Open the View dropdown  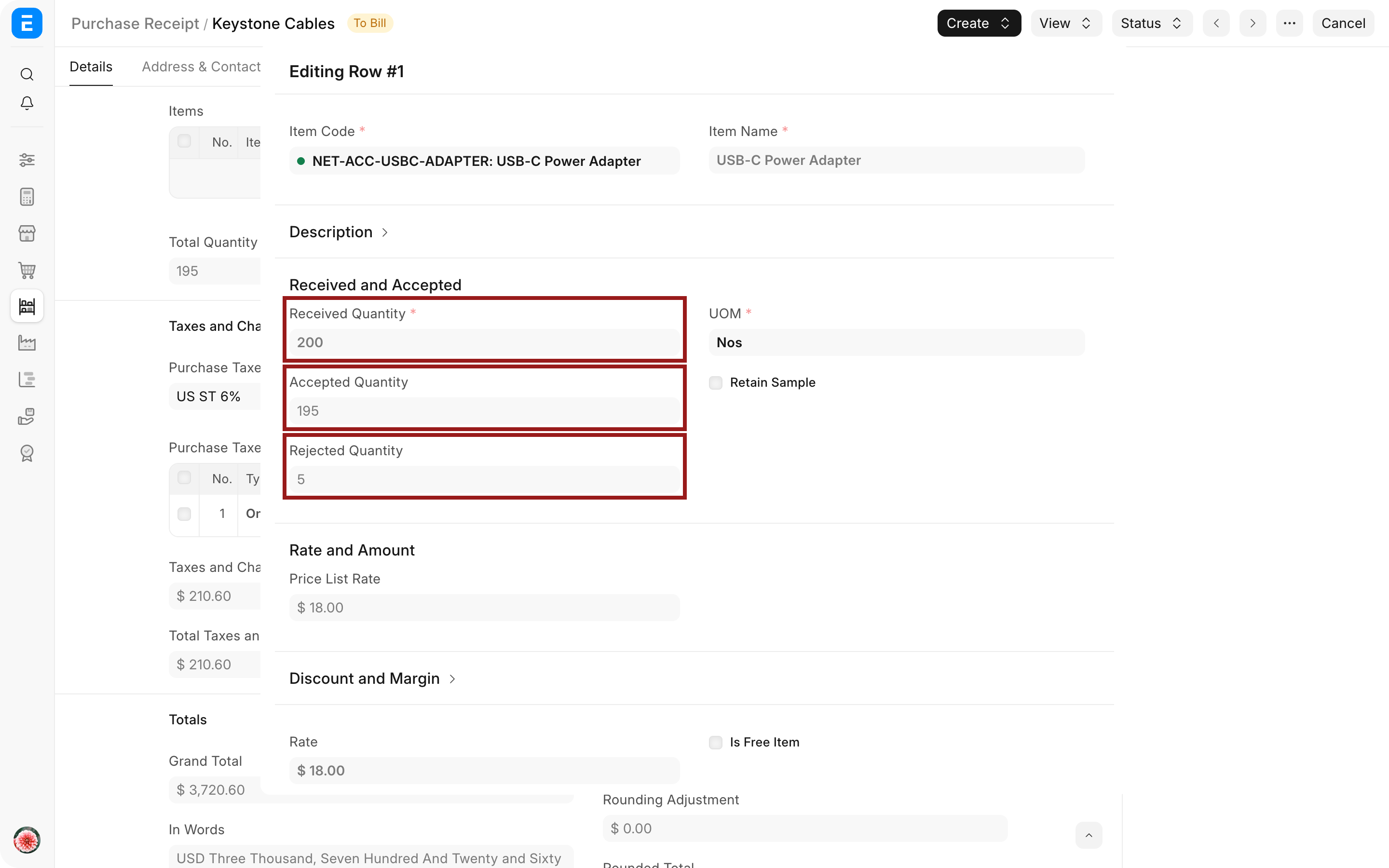pyautogui.click(x=1066, y=24)
